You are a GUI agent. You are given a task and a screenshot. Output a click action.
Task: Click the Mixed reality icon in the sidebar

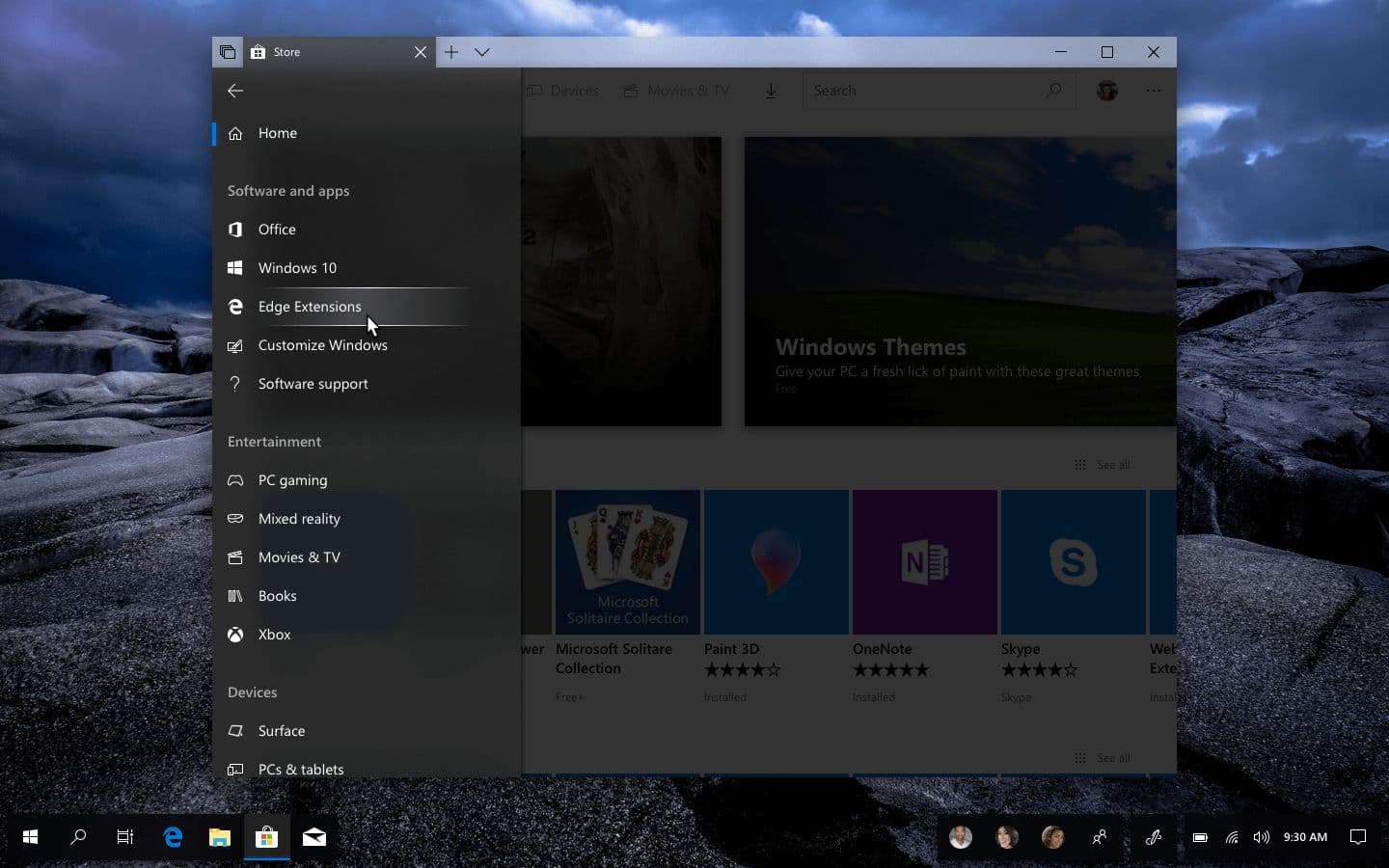[235, 519]
